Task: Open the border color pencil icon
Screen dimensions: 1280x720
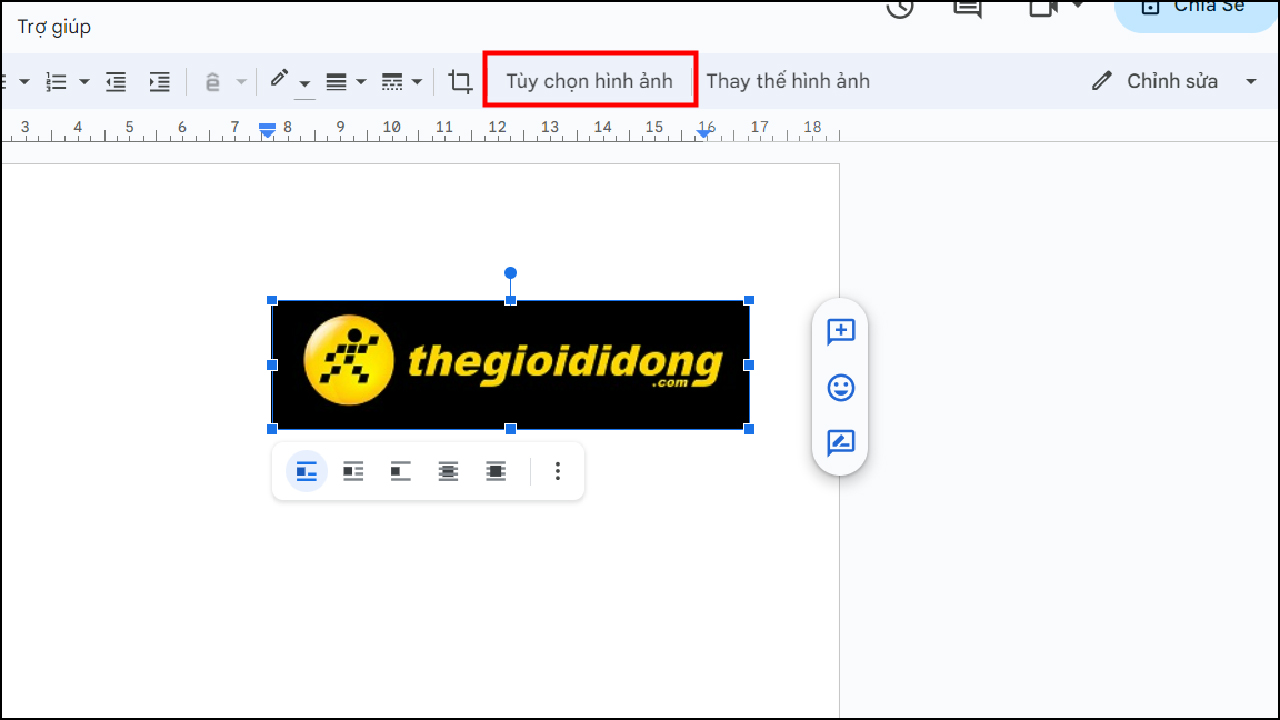Action: pyautogui.click(x=281, y=81)
